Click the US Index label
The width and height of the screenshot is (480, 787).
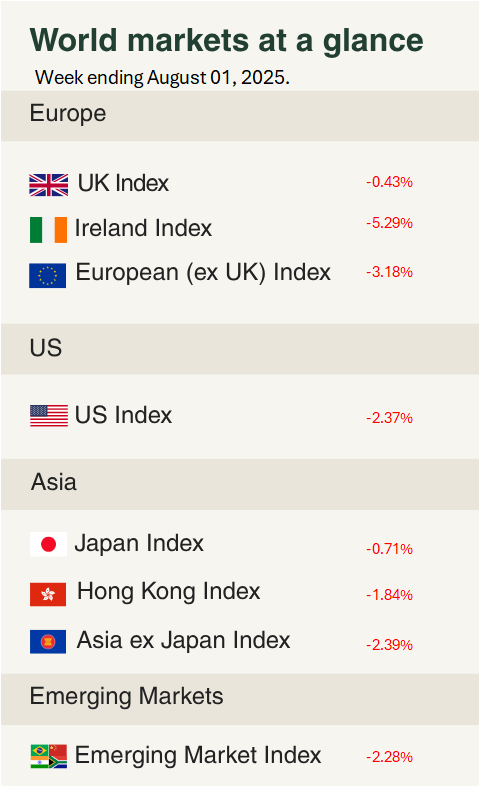point(123,415)
